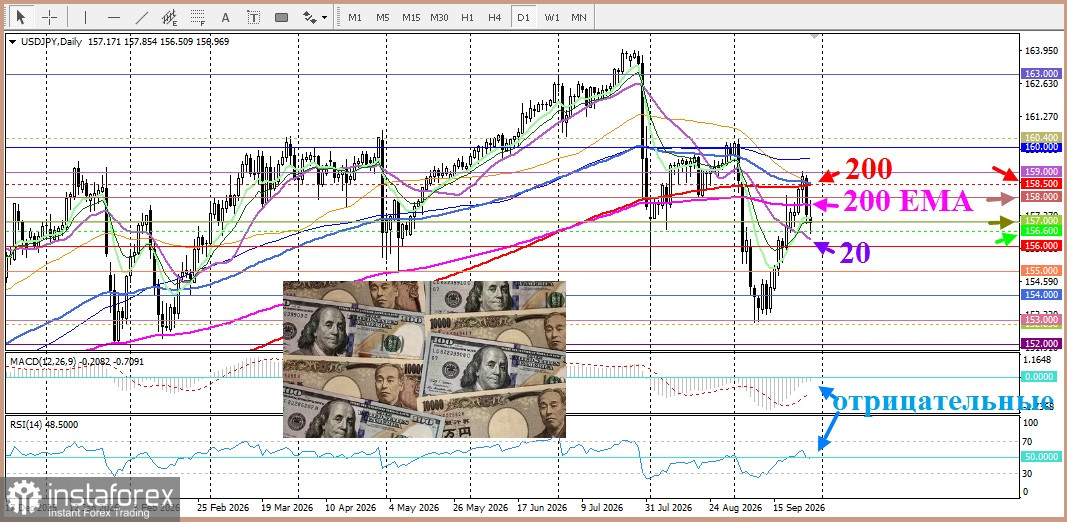Choose the horizontal line drawing tool

[x=114, y=17]
